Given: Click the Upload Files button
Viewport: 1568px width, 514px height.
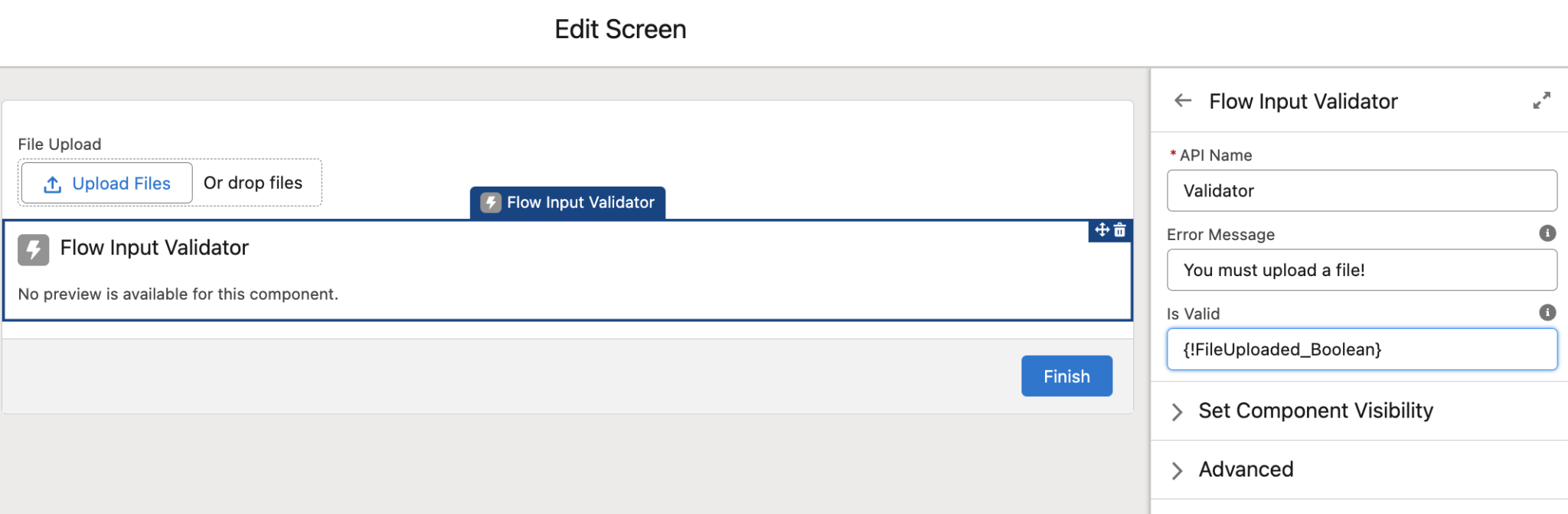Looking at the screenshot, I should (x=106, y=184).
